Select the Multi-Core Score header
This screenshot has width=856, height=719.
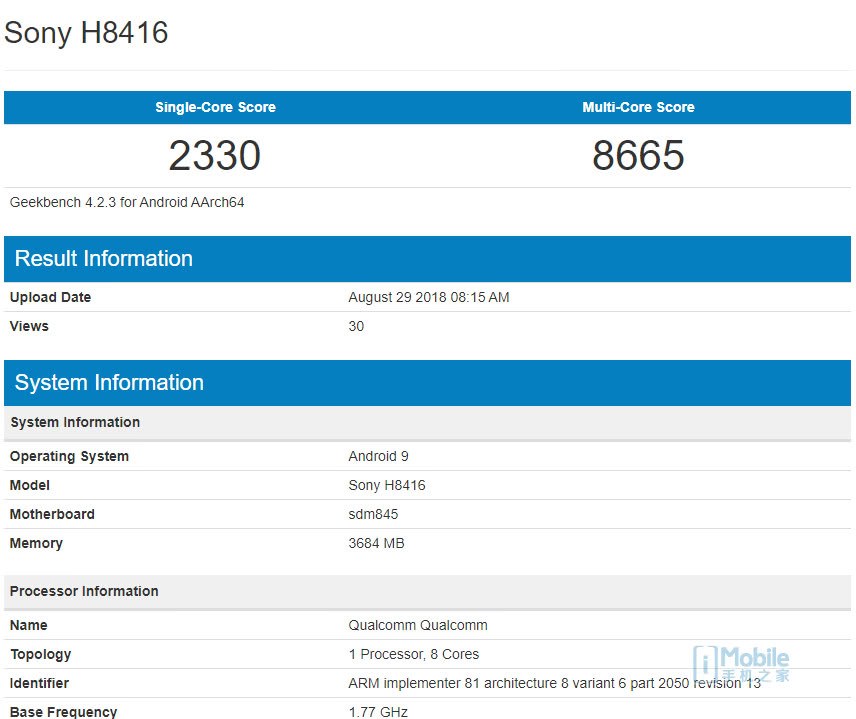click(638, 107)
